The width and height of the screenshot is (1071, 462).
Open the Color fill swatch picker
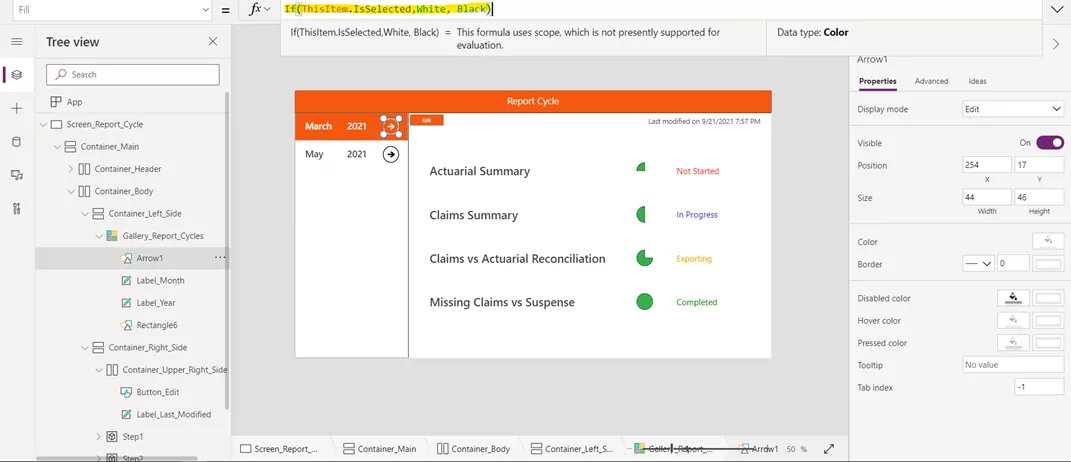click(x=1048, y=241)
